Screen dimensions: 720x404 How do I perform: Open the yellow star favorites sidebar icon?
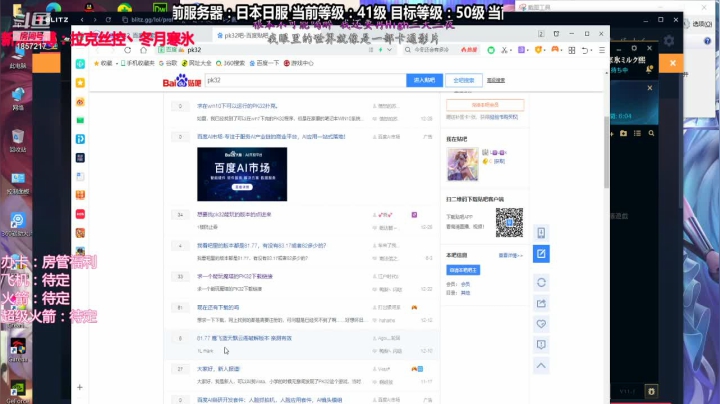[80, 83]
